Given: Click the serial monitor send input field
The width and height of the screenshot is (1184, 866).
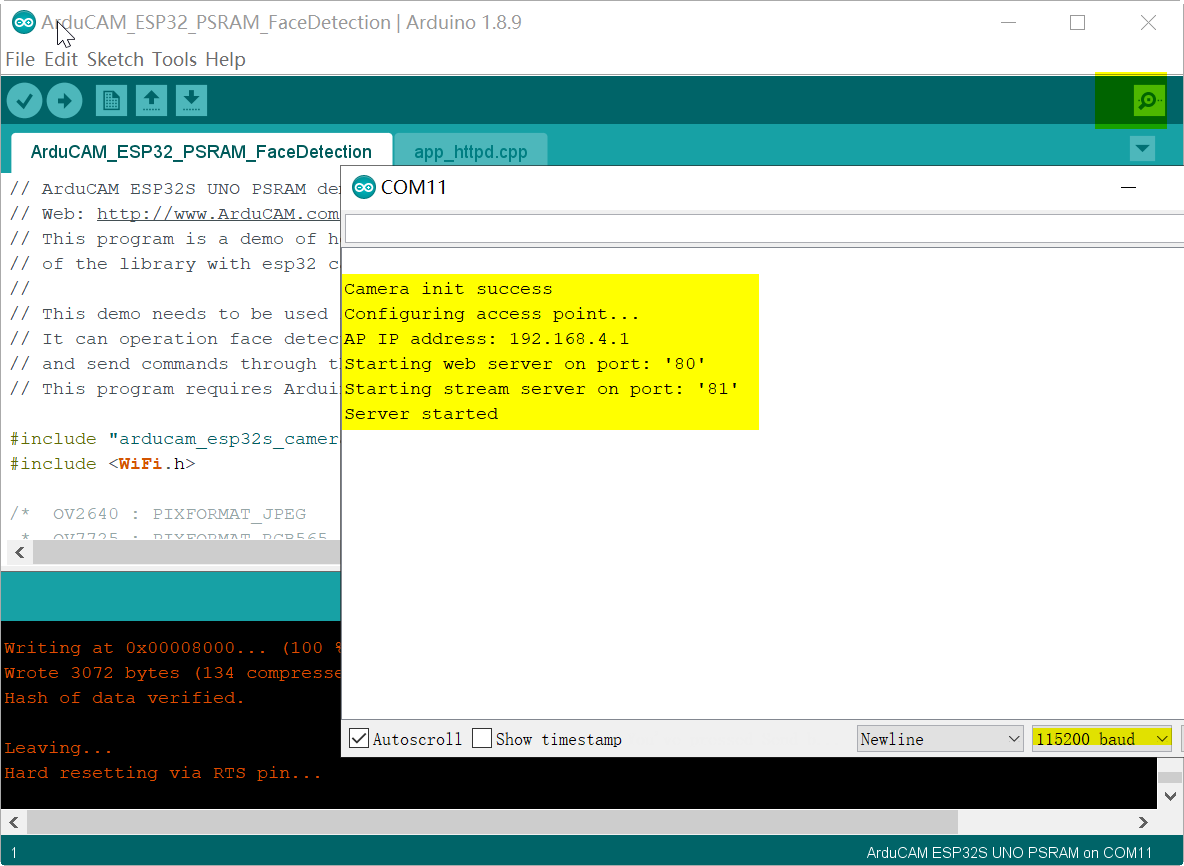Looking at the screenshot, I should (x=764, y=228).
